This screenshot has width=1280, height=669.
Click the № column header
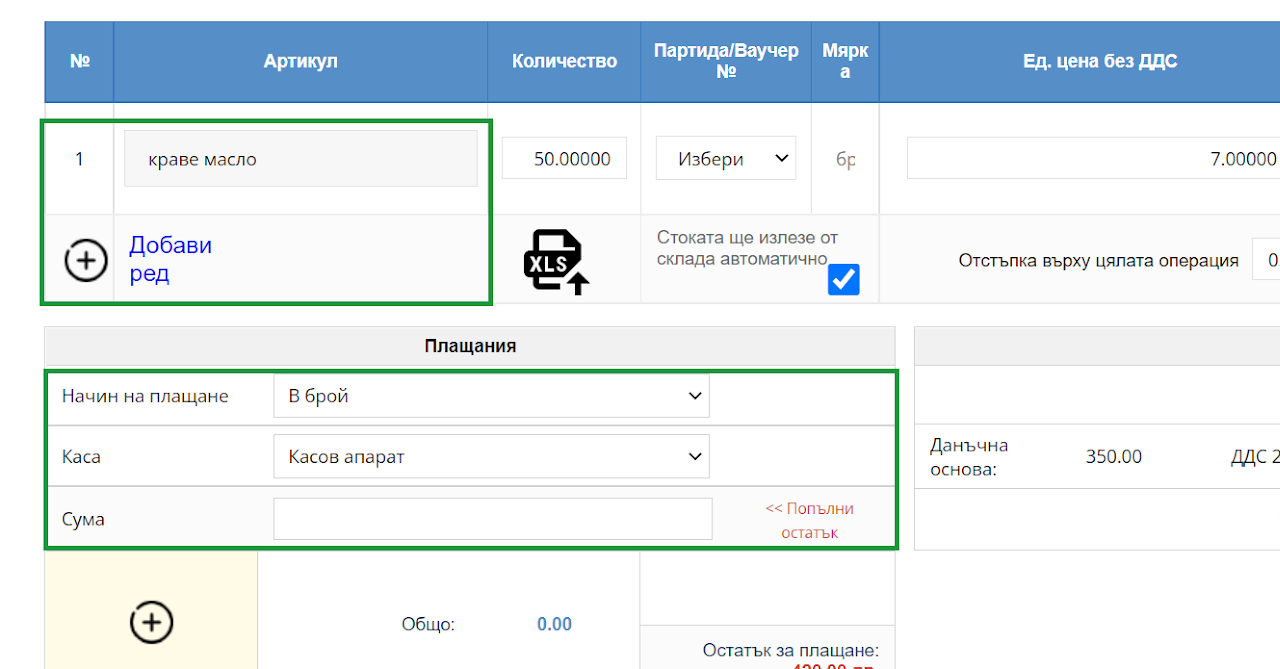pyautogui.click(x=80, y=62)
